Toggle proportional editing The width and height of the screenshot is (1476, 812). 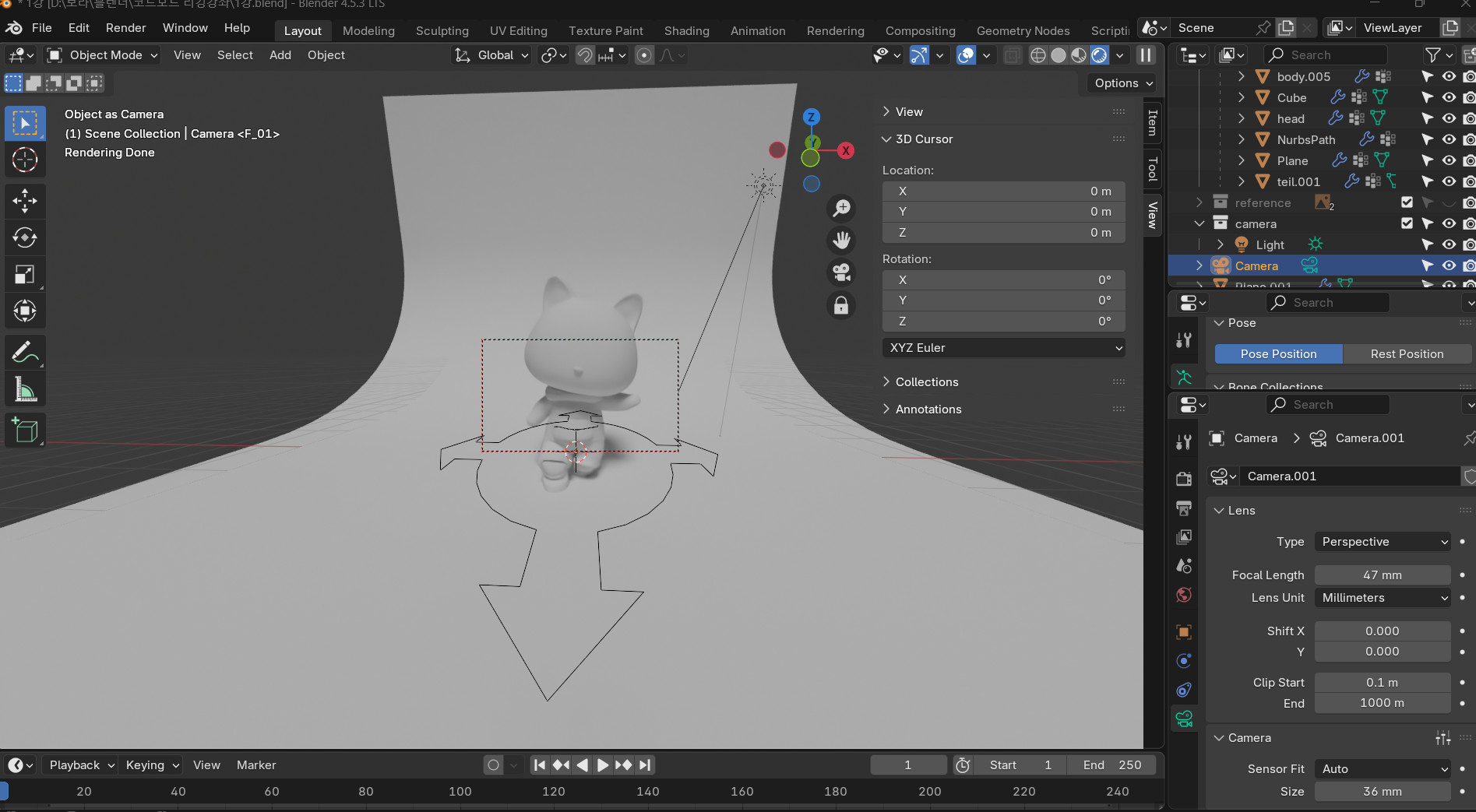tap(644, 55)
